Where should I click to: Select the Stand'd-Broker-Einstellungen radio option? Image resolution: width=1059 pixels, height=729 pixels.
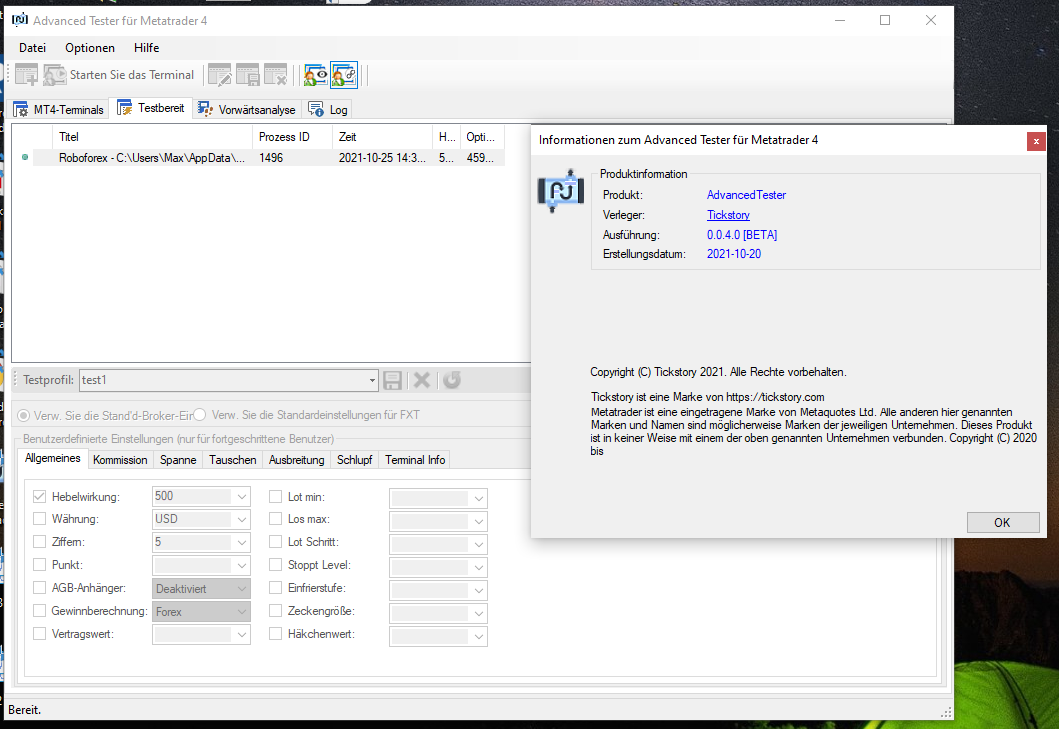click(x=24, y=415)
